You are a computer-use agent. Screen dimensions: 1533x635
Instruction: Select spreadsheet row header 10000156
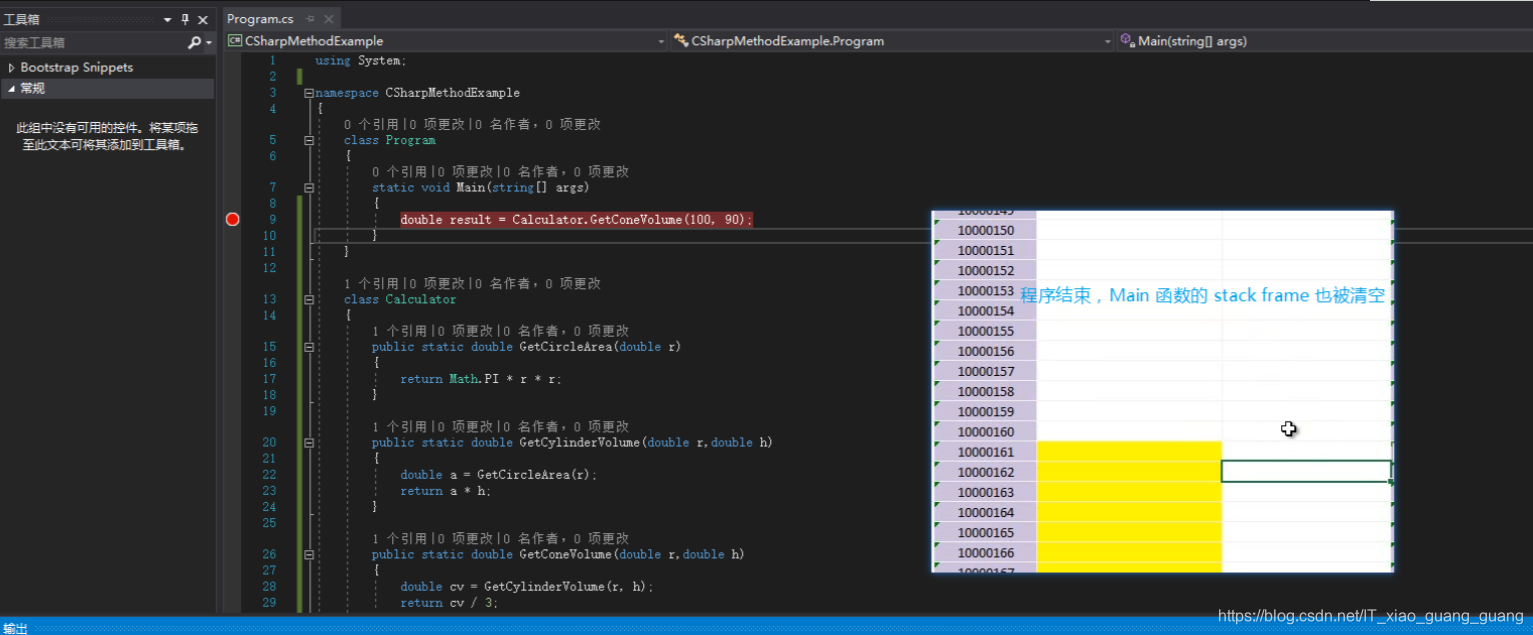[x=985, y=351]
